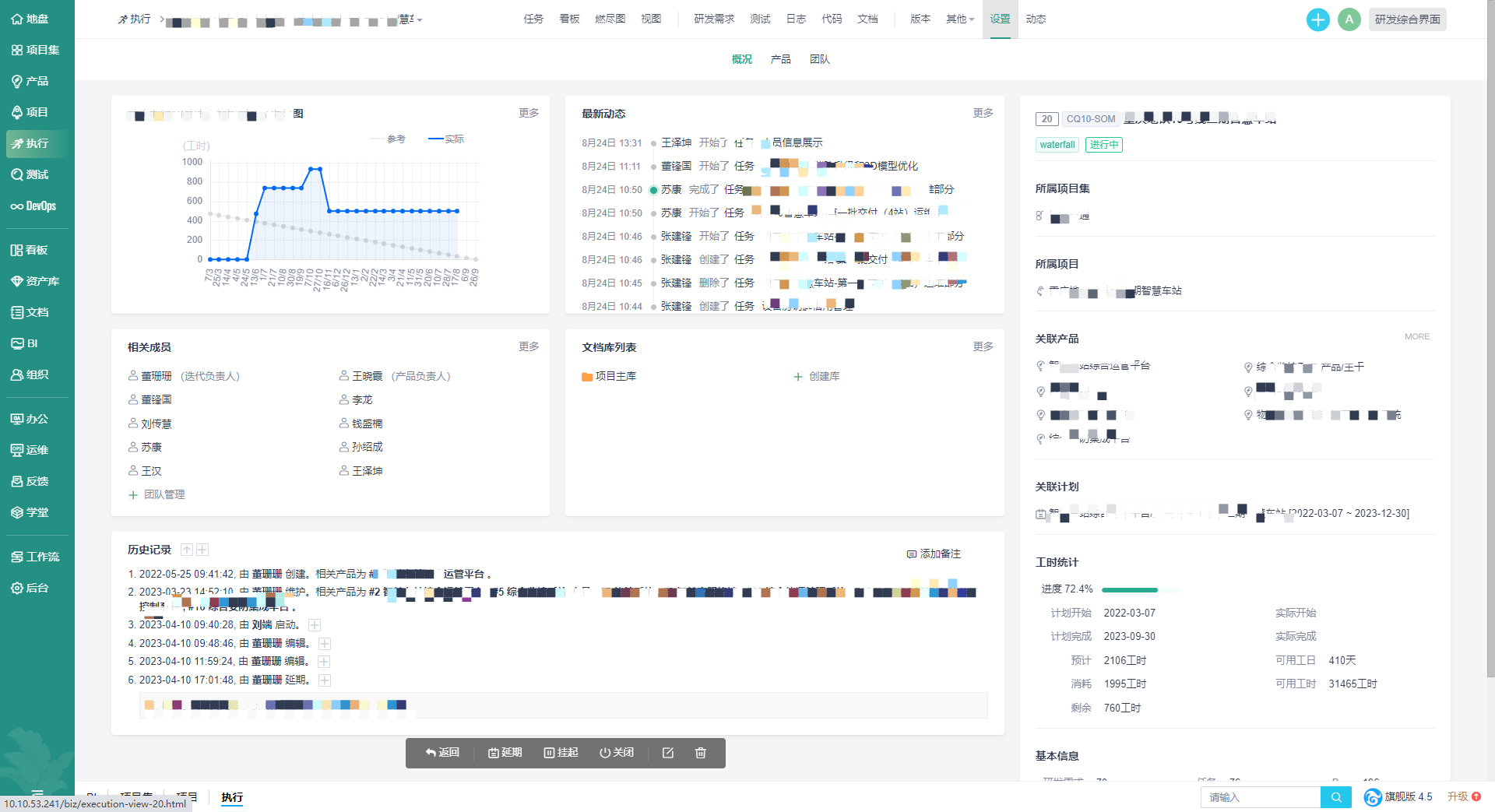Image resolution: width=1495 pixels, height=812 pixels.
Task: Open the 版本 tab in top navigation
Action: pos(920,19)
